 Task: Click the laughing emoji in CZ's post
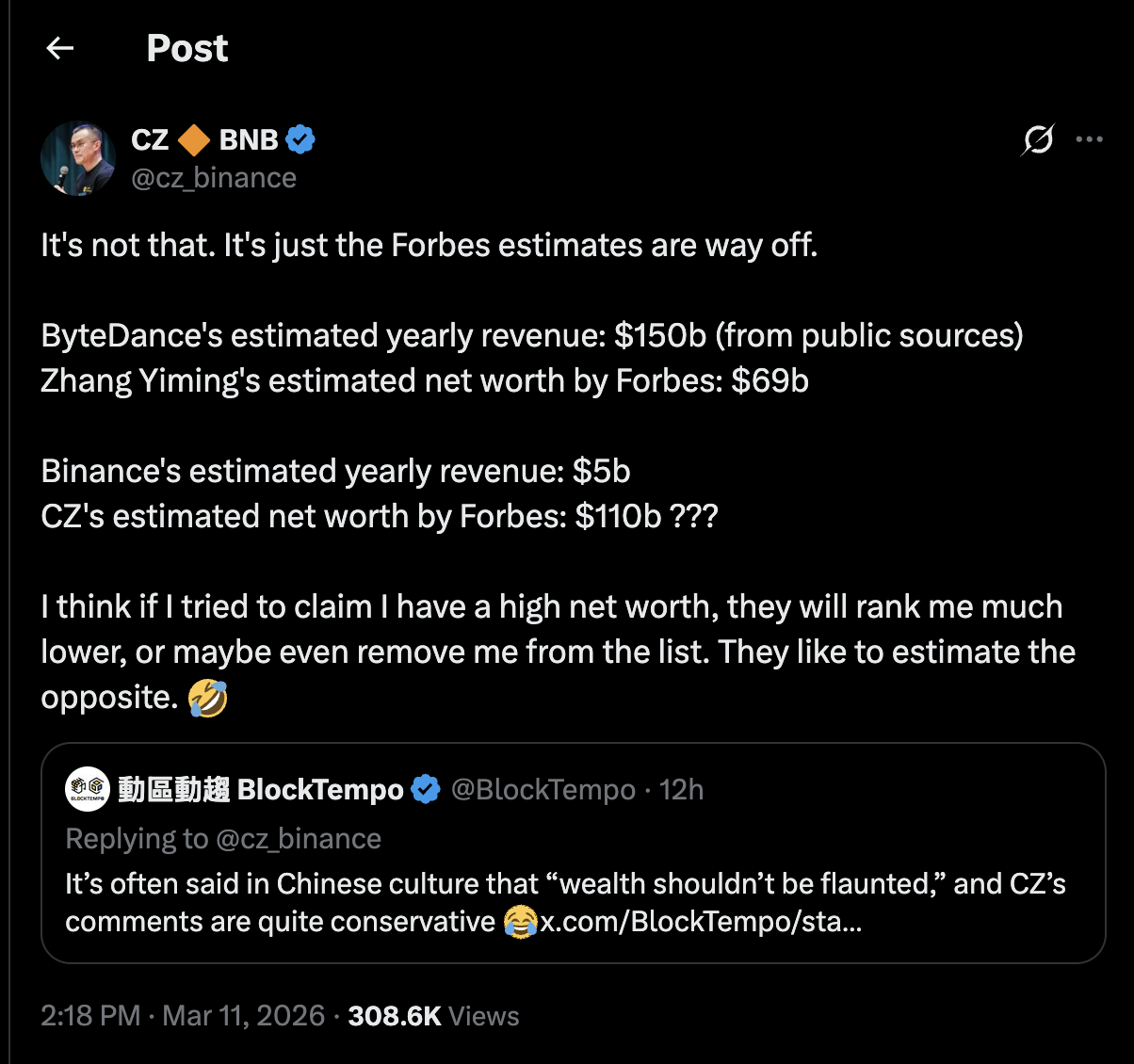[210, 697]
